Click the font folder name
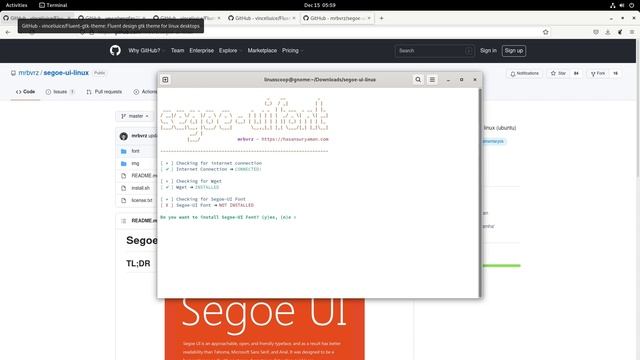 pos(136,151)
